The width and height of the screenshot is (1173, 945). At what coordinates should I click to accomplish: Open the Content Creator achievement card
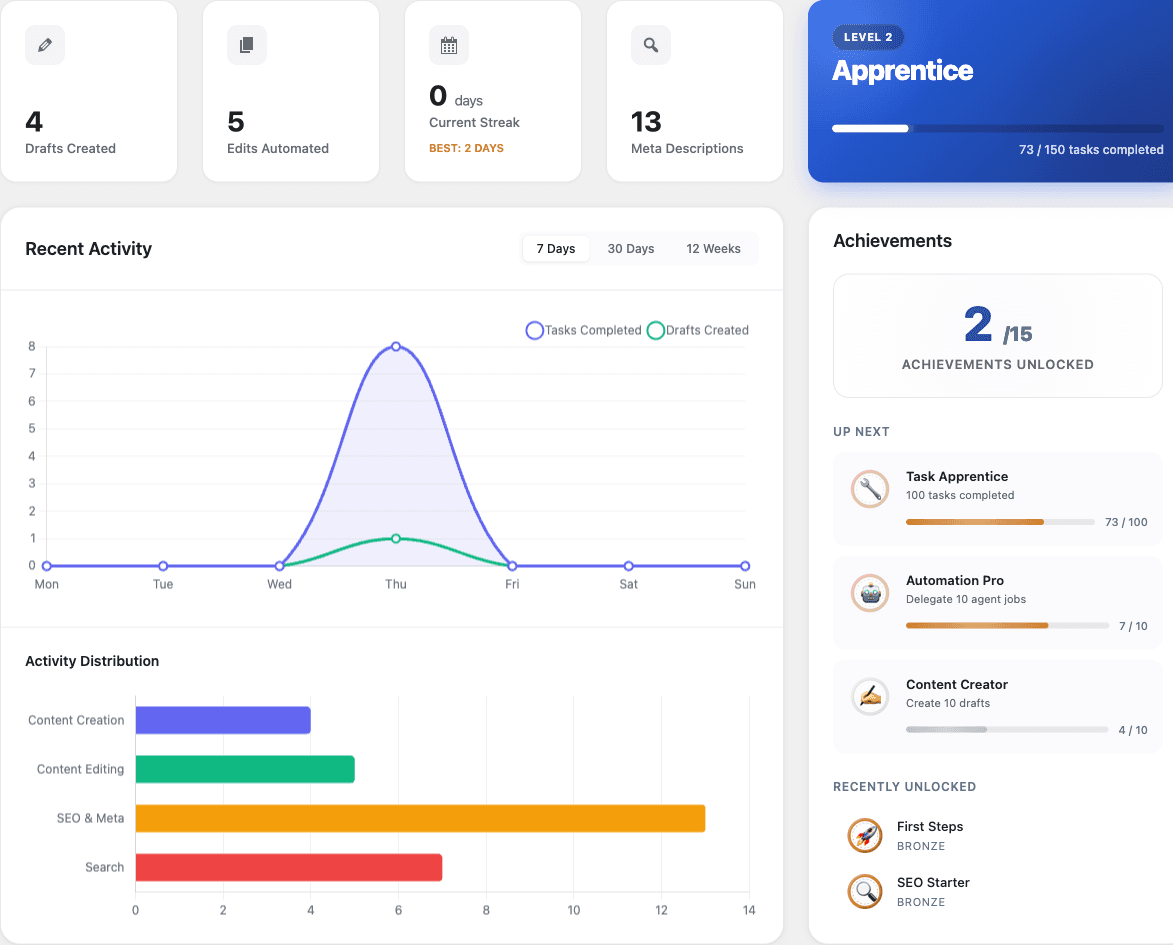pyautogui.click(x=998, y=707)
